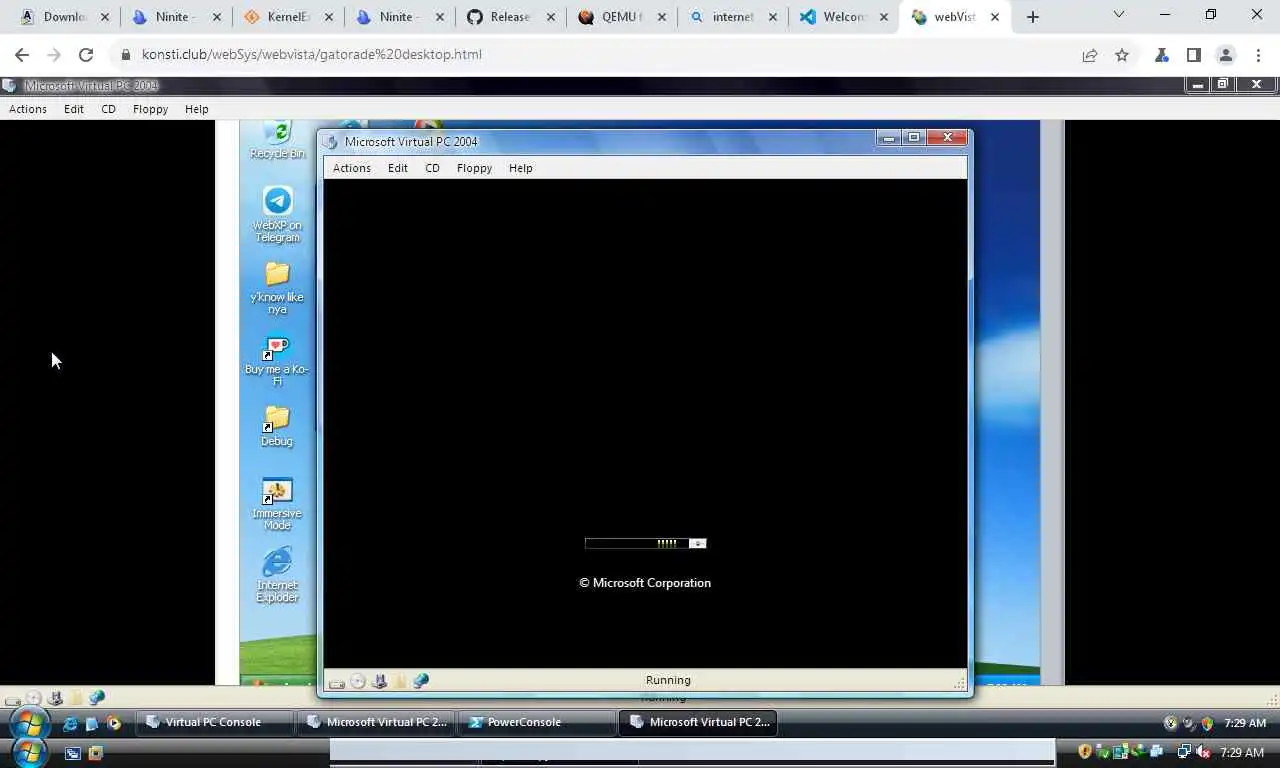Select the Debug folder icon
The height and width of the screenshot is (768, 1280).
click(277, 427)
